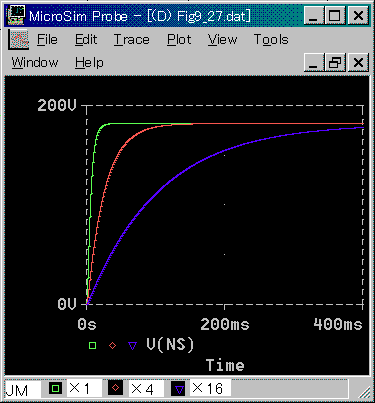The width and height of the screenshot is (375, 403).
Task: Click the green curve in the plot
Action: pyautogui.click(x=92, y=173)
